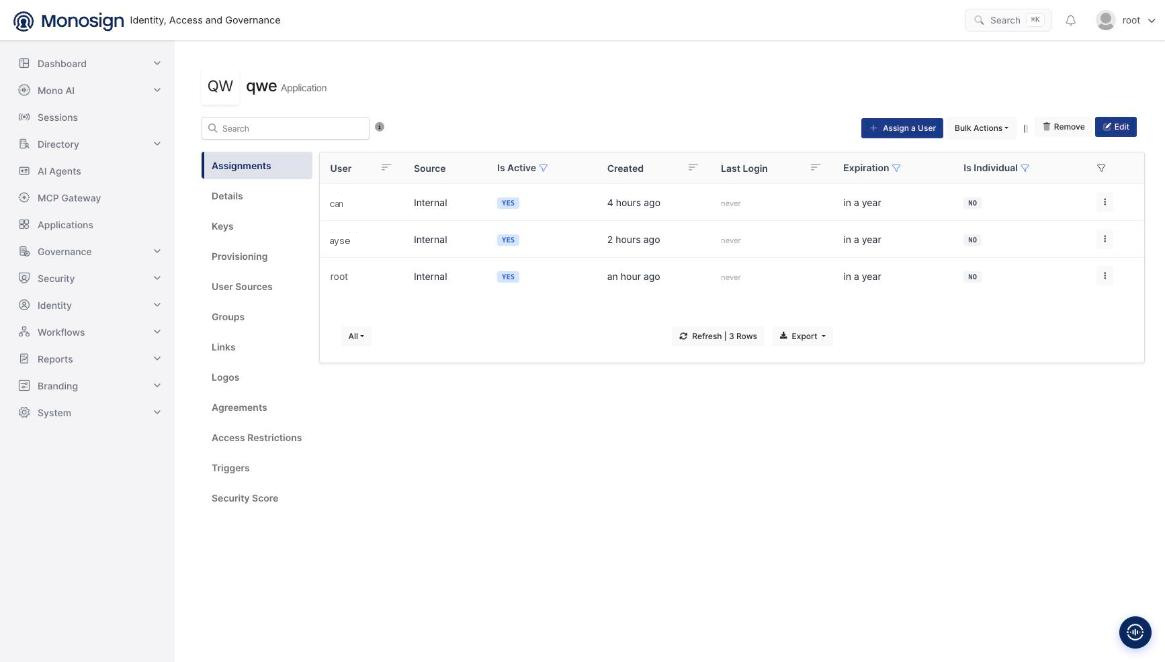This screenshot has width=1165, height=662.
Task: Open the All rows dropdown
Action: pos(356,336)
